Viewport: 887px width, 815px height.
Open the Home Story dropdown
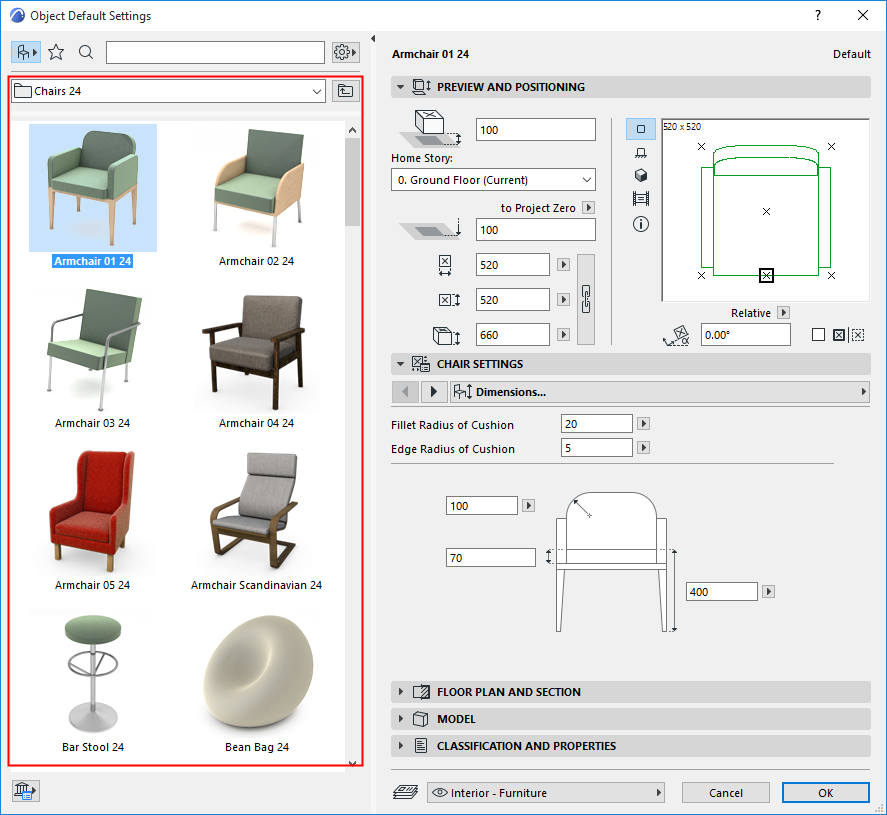tap(493, 180)
